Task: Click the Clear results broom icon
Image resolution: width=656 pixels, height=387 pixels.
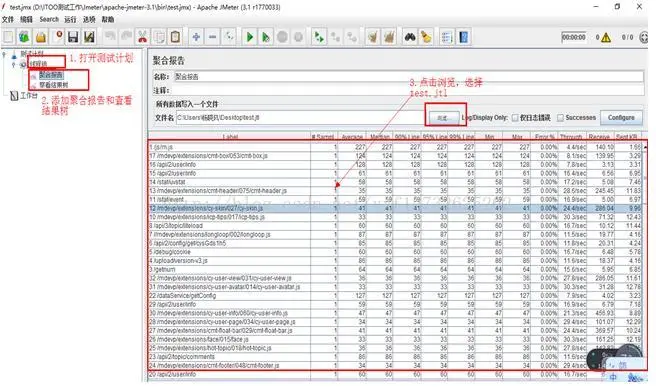Action: pyautogui.click(x=372, y=37)
